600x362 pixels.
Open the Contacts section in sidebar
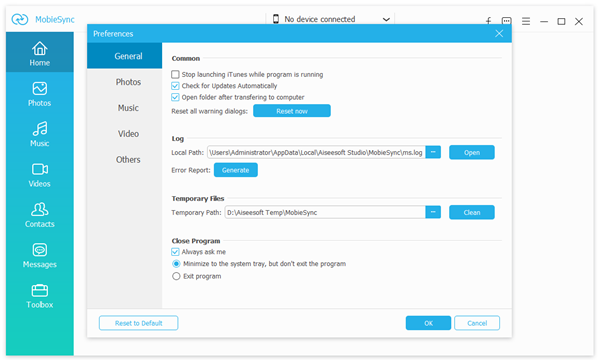pos(40,215)
